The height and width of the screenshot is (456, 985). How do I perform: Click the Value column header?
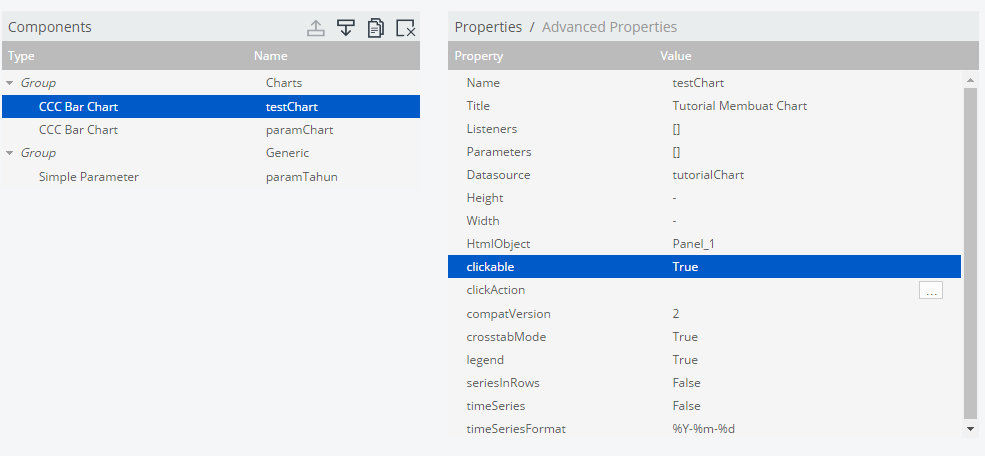tap(676, 56)
